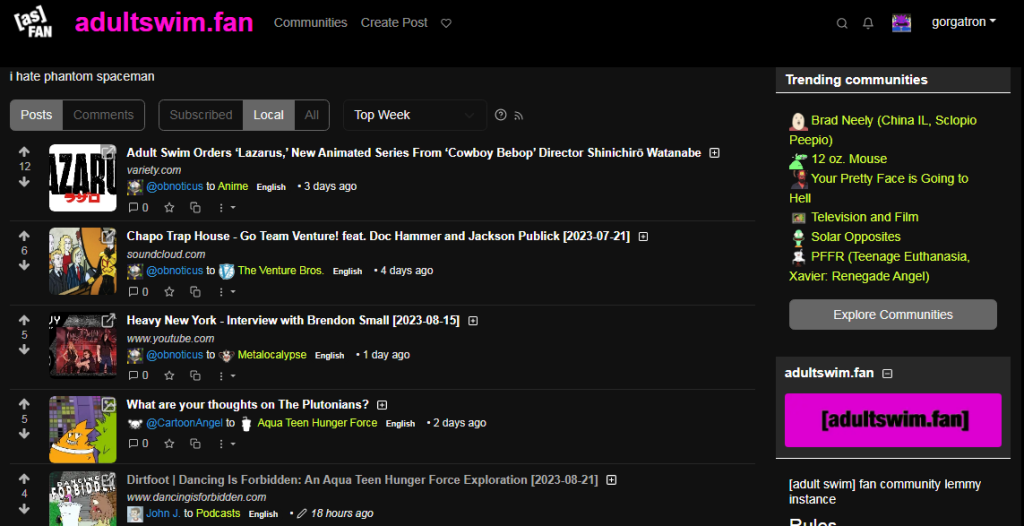Save the Plutonians post with star

point(169,444)
